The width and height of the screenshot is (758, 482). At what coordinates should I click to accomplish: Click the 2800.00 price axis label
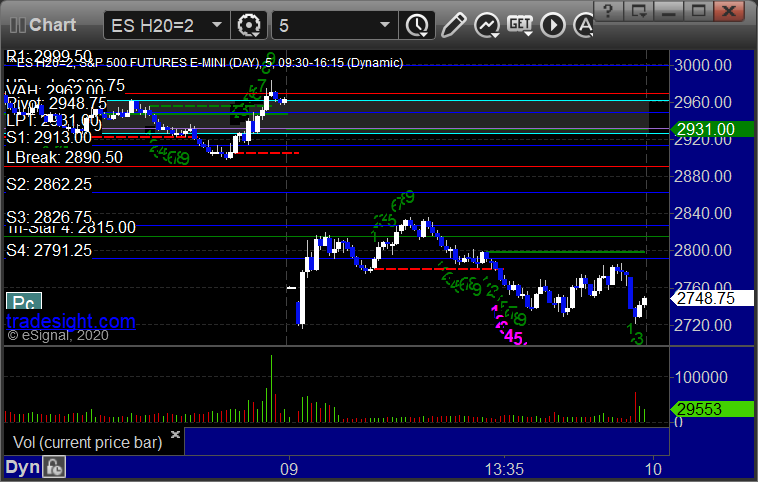(x=703, y=250)
